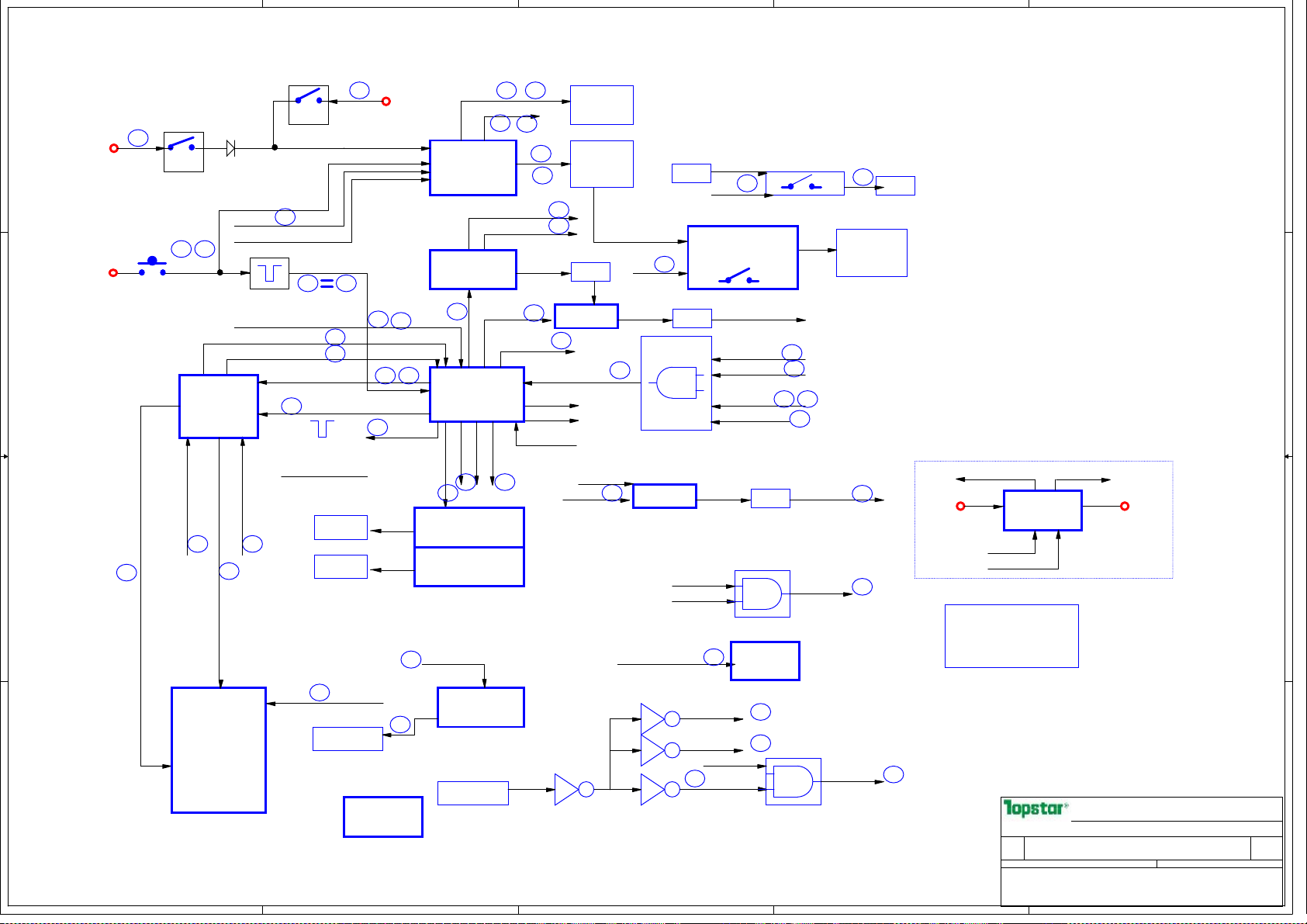Select the top inverter of the stacked pair
Image resolution: width=1307 pixels, height=924 pixels.
pos(652,719)
